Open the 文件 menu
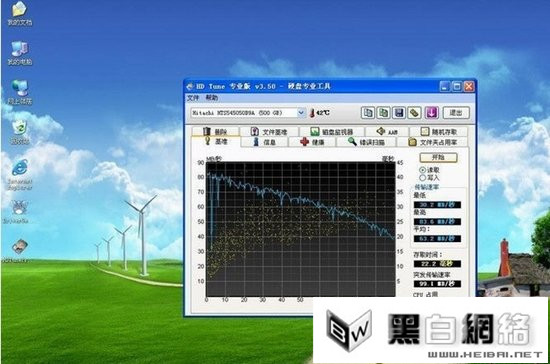 [193, 98]
